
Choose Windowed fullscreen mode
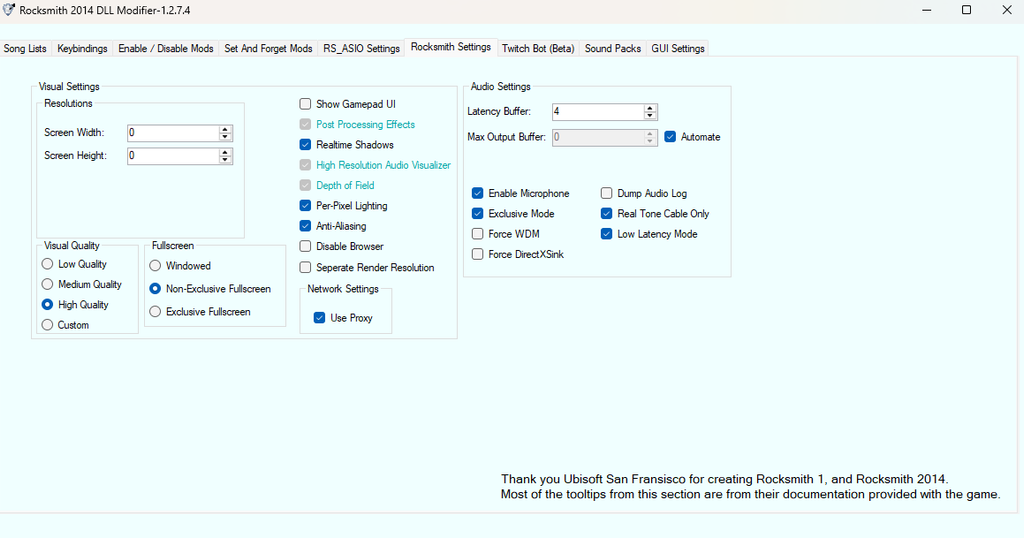(x=155, y=266)
